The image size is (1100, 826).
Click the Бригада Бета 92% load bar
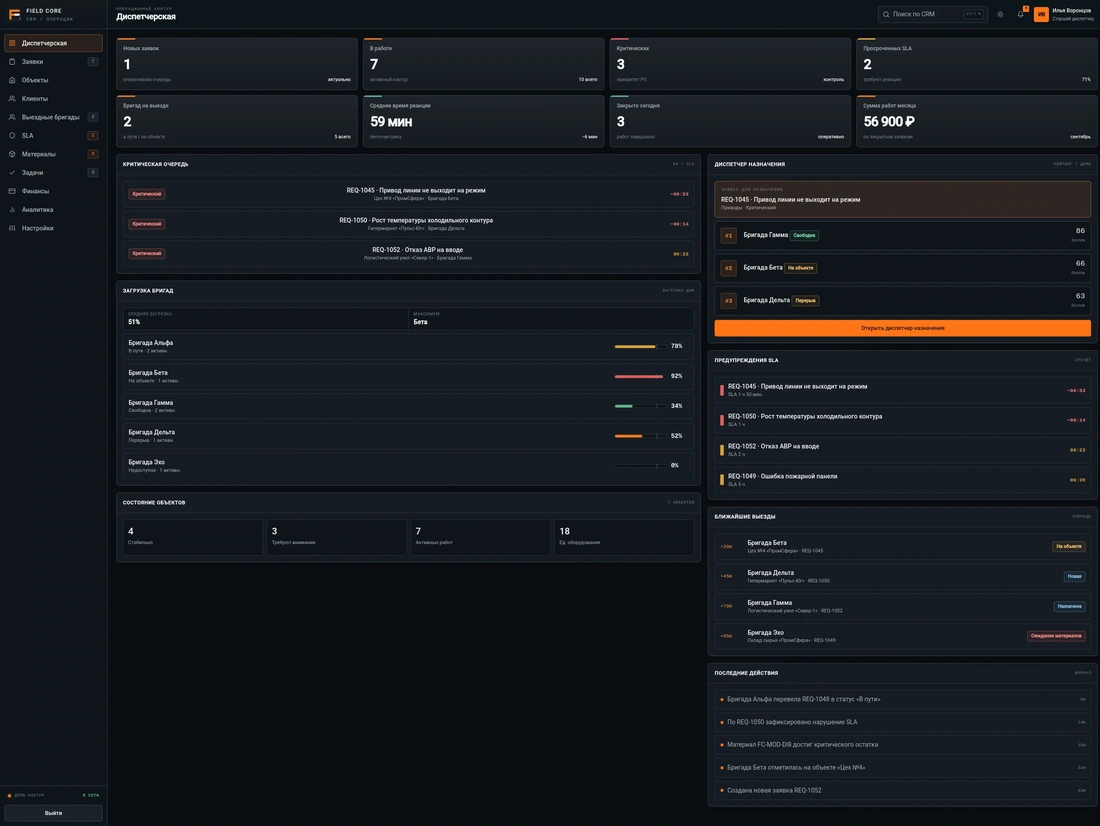(639, 376)
